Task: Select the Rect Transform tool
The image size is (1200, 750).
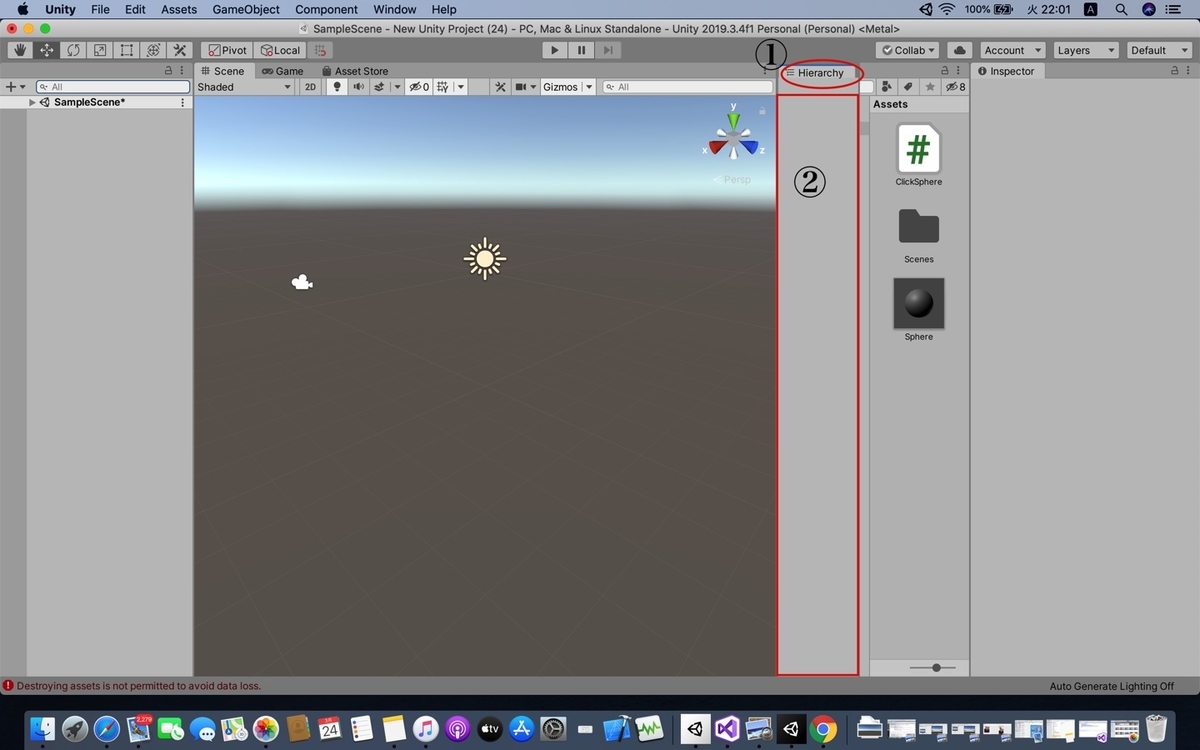Action: click(126, 50)
